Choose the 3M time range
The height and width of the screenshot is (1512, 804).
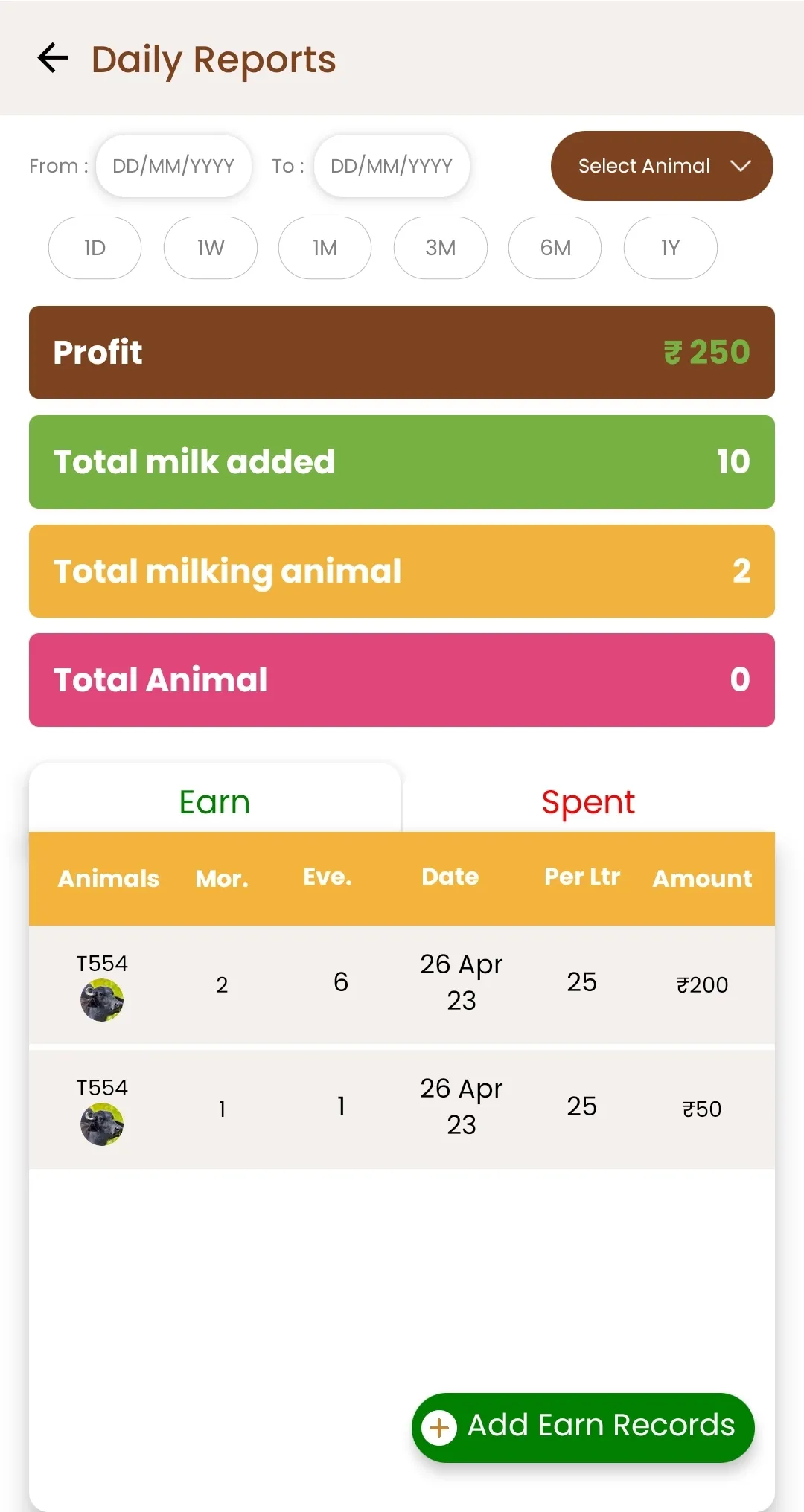[440, 248]
